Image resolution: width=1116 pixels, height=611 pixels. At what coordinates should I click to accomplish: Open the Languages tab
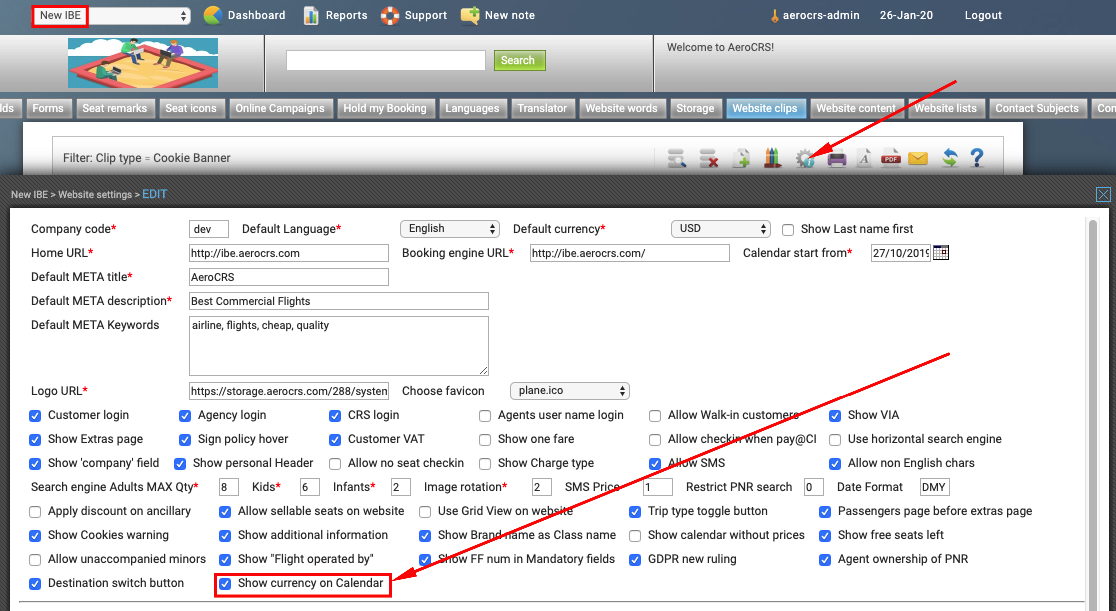(x=473, y=108)
